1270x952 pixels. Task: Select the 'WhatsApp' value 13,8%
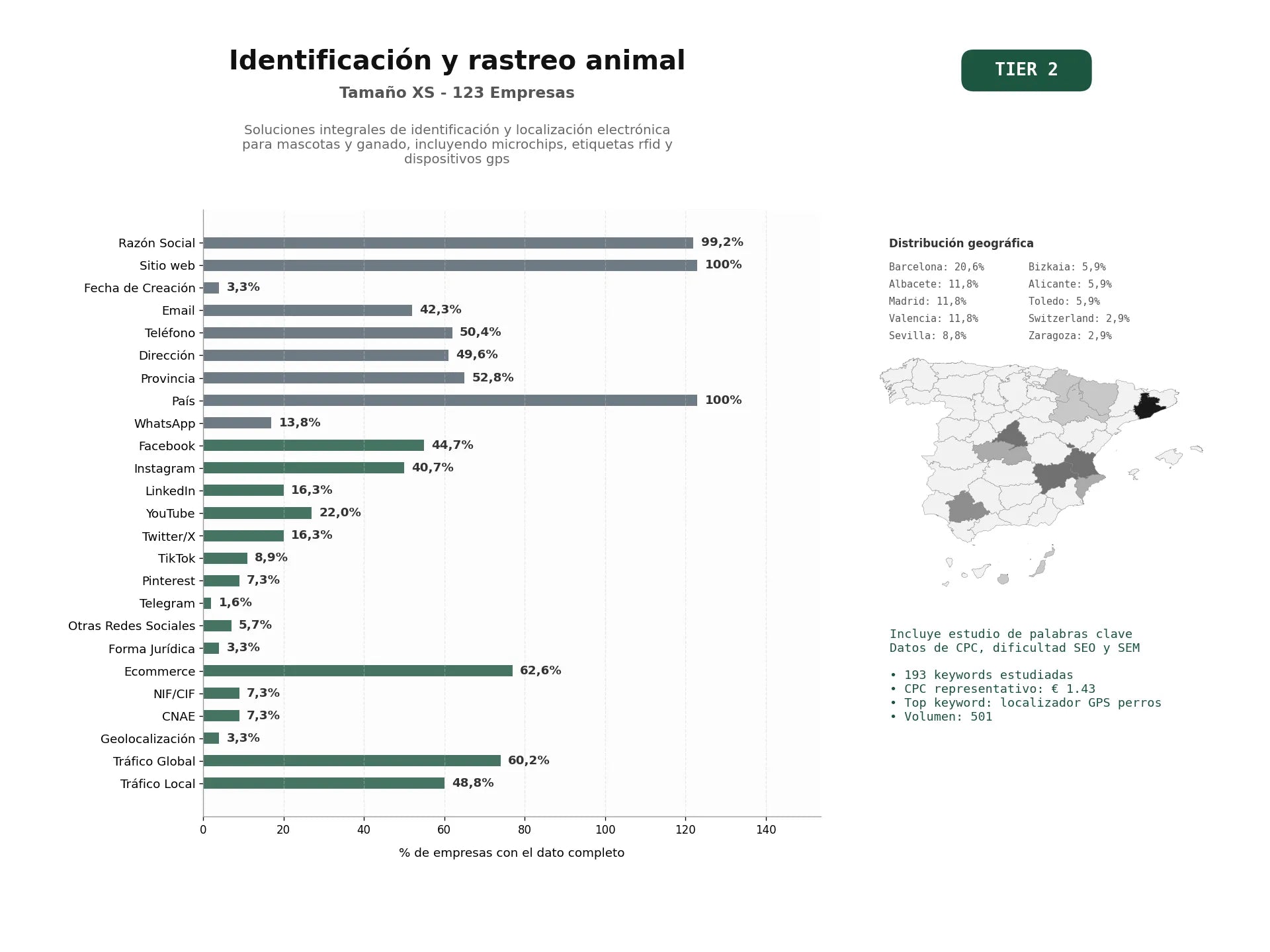click(x=300, y=422)
